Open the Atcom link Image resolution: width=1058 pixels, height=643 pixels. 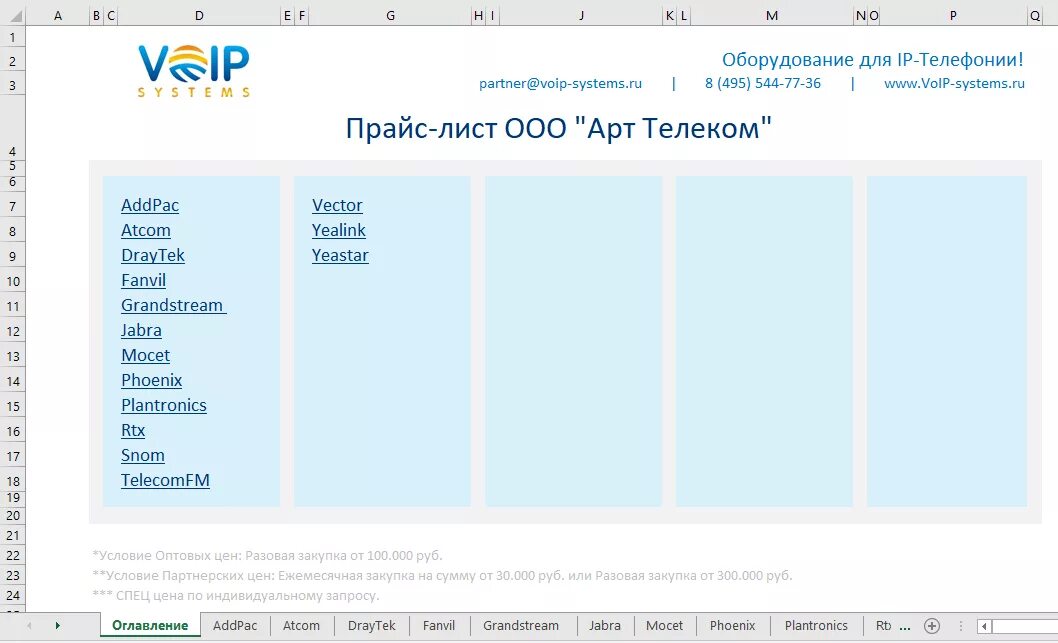pos(146,230)
